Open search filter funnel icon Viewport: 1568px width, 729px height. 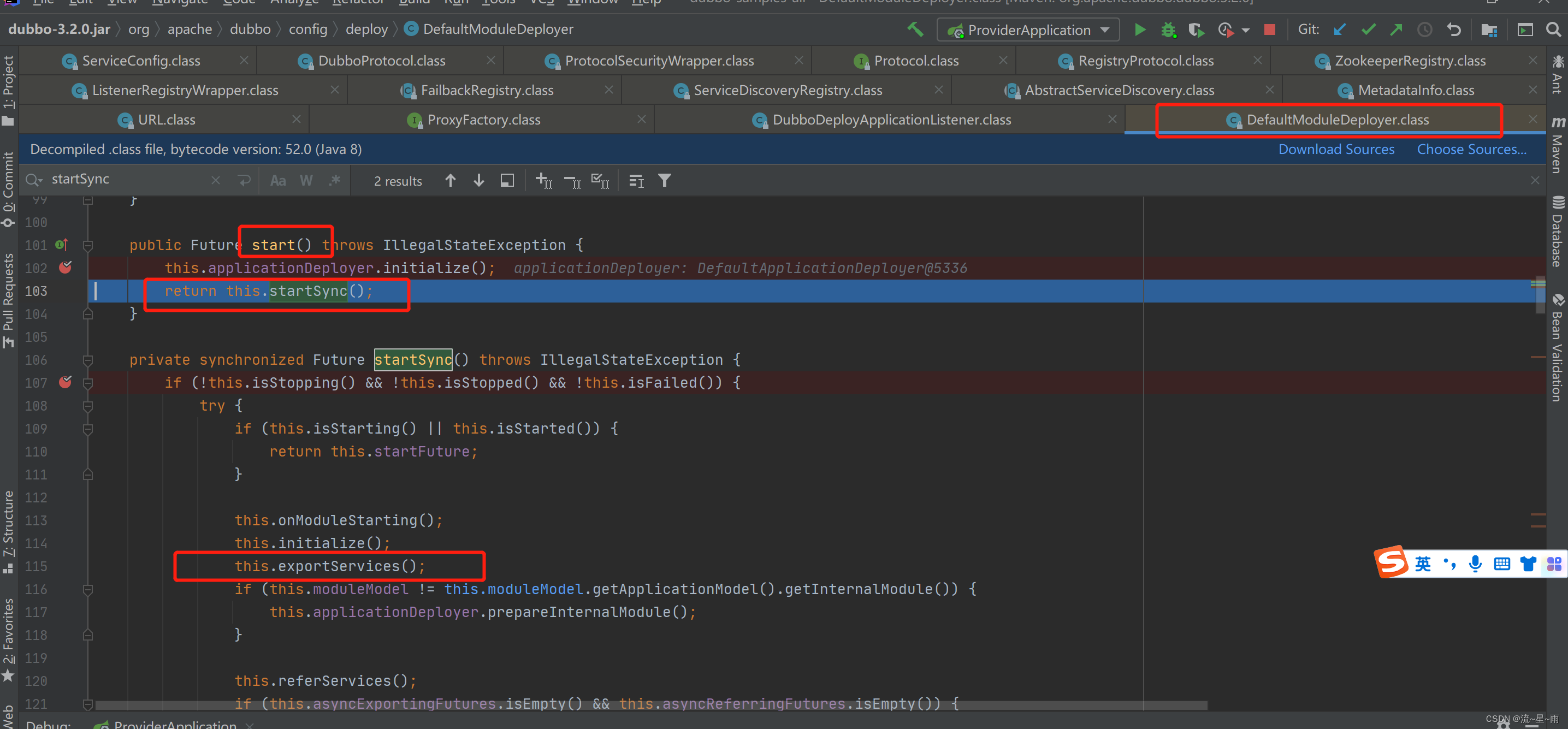pyautogui.click(x=664, y=180)
